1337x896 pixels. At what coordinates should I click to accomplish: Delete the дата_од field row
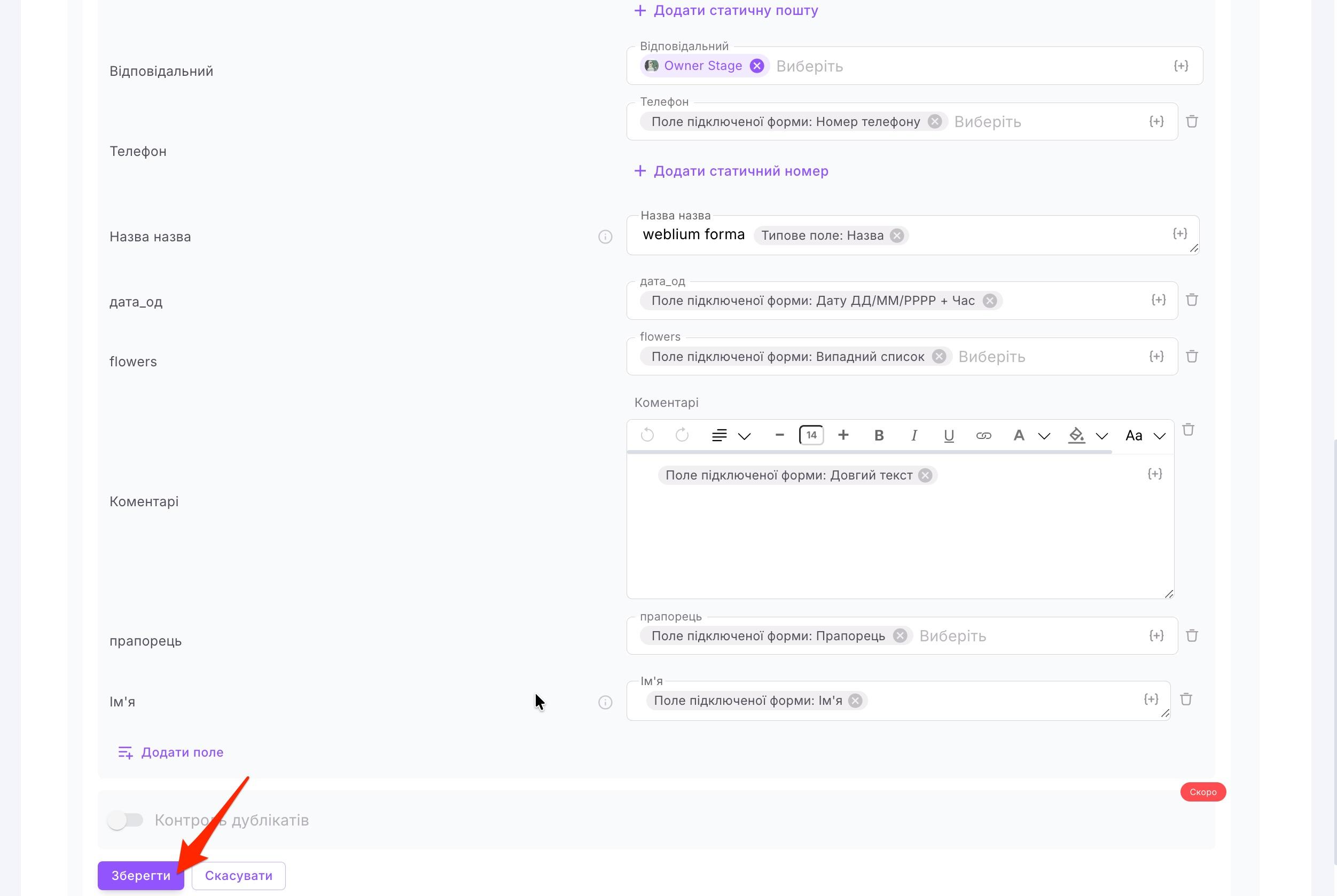pyautogui.click(x=1192, y=300)
